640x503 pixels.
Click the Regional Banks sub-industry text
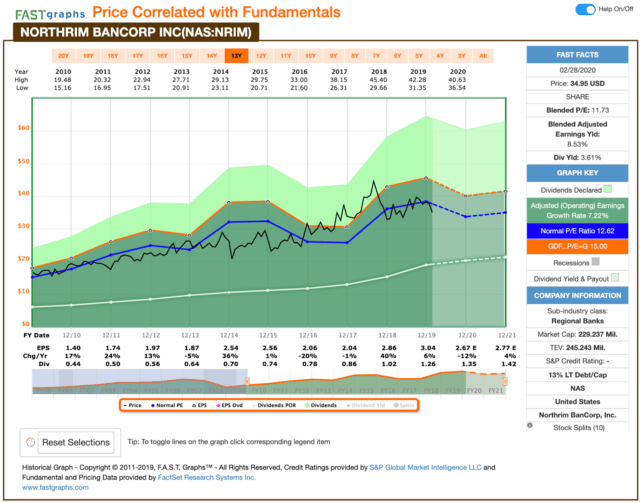pos(577,321)
